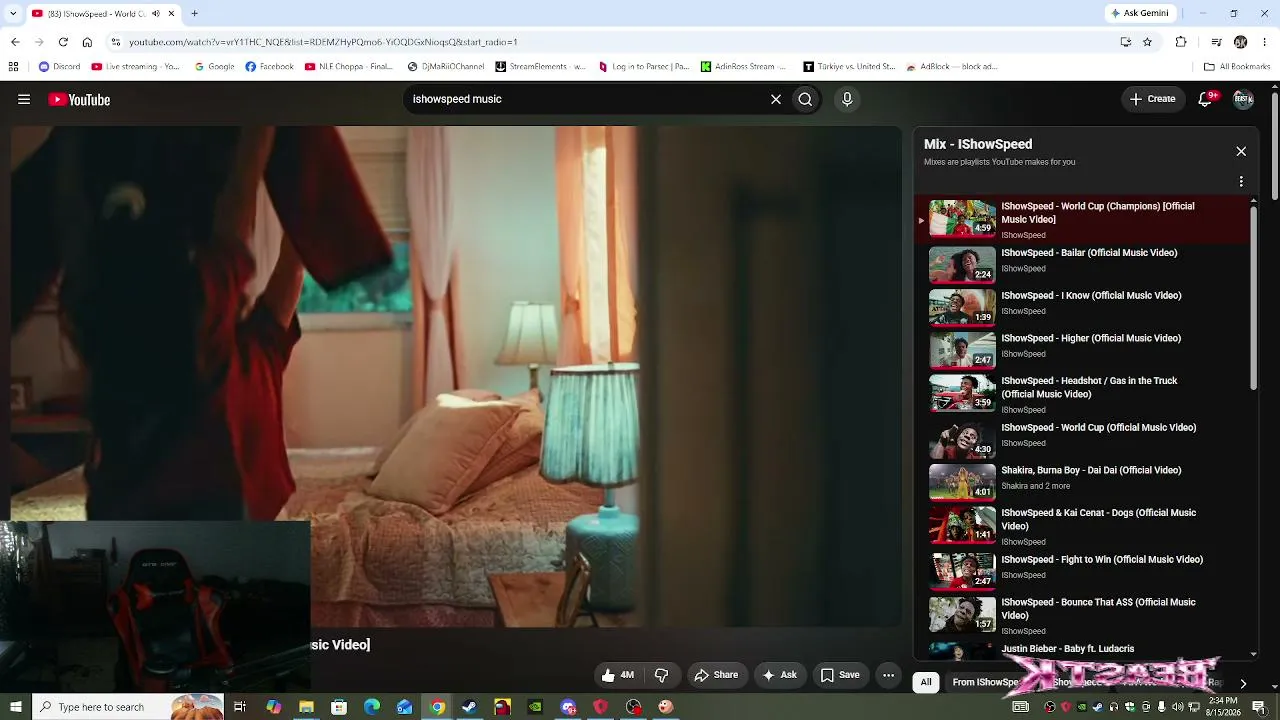Bookmark this page with the star icon

pos(1147,42)
